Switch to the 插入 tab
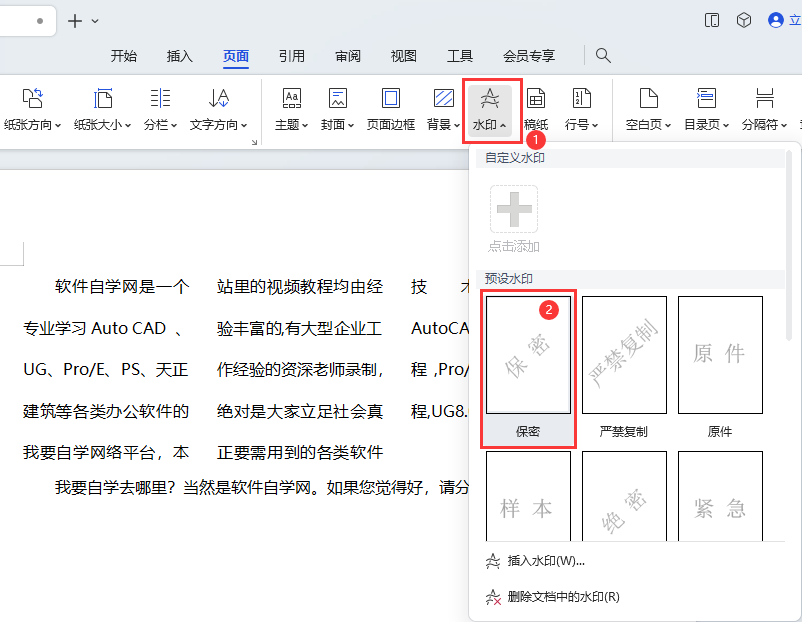The image size is (802, 622). coord(180,56)
